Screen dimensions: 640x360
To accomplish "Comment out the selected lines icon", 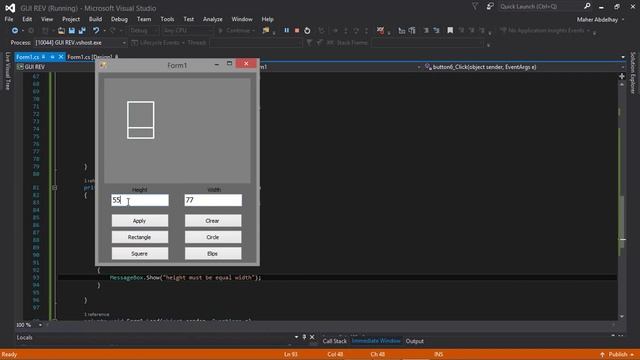I will click(426, 31).
